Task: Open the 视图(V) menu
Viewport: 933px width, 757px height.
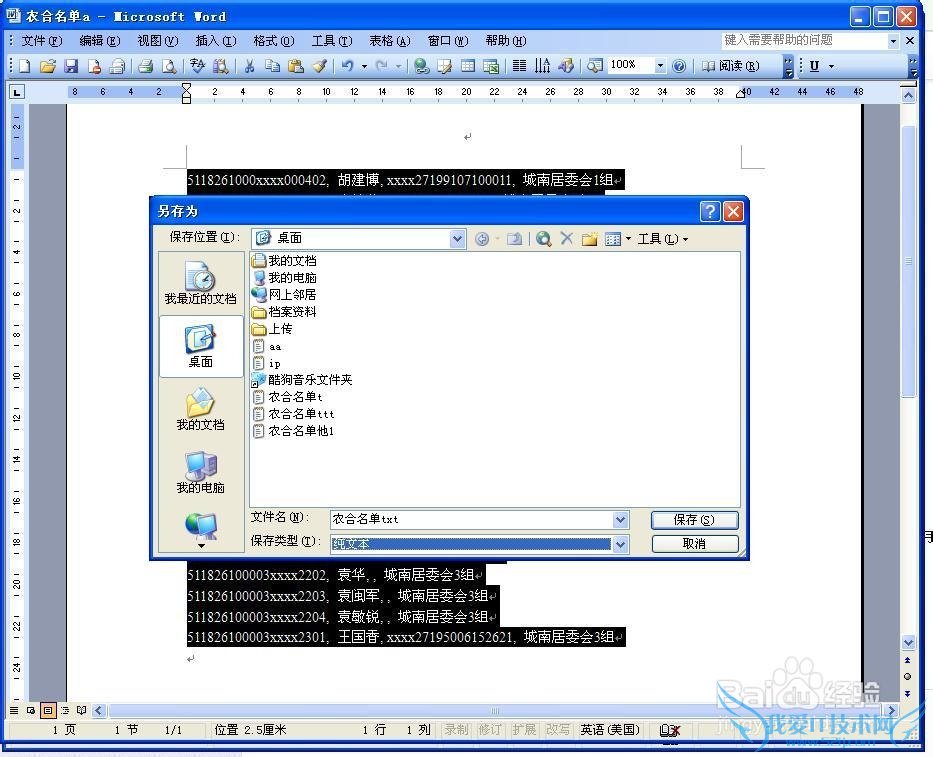Action: coord(158,40)
